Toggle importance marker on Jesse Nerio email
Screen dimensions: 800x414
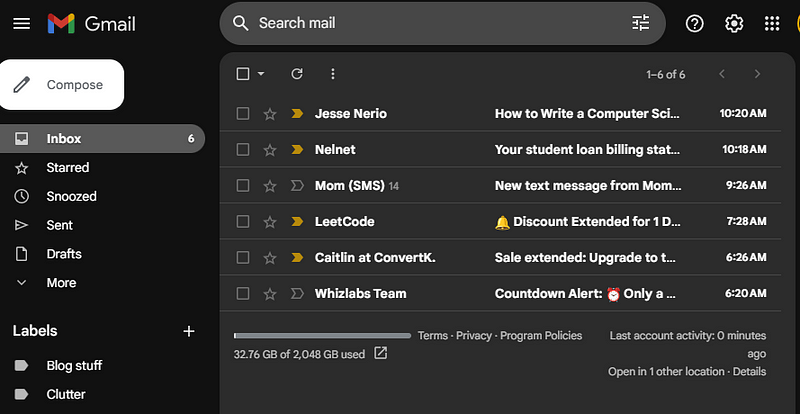[297, 113]
